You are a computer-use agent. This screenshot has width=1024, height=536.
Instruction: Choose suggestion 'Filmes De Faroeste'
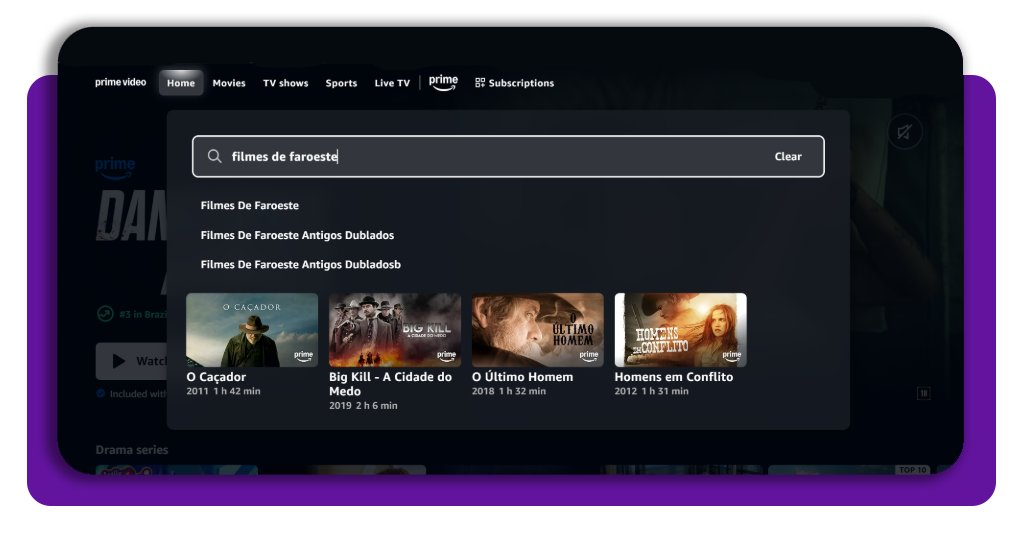pyautogui.click(x=249, y=205)
